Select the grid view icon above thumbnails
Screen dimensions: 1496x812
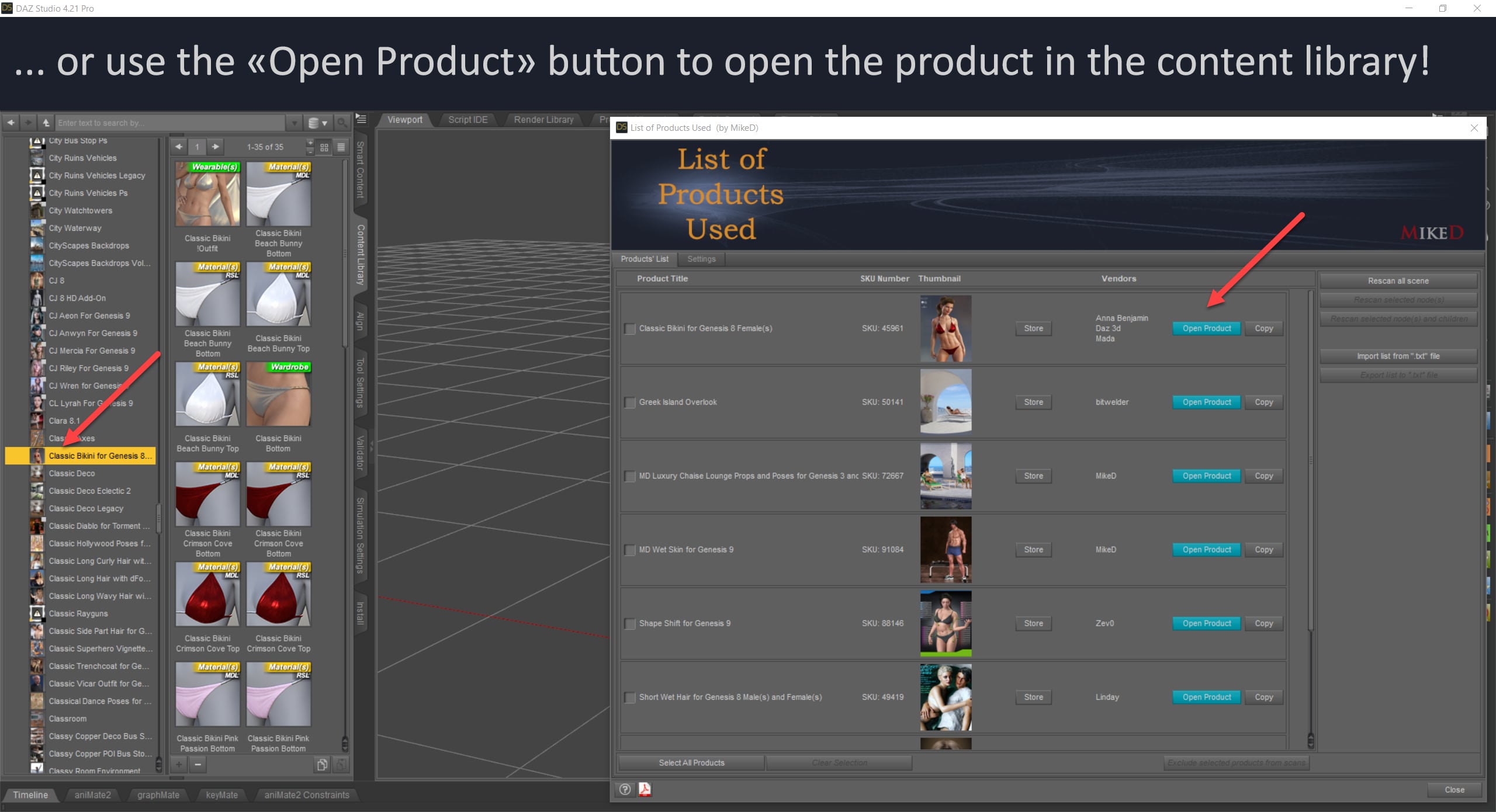(324, 147)
